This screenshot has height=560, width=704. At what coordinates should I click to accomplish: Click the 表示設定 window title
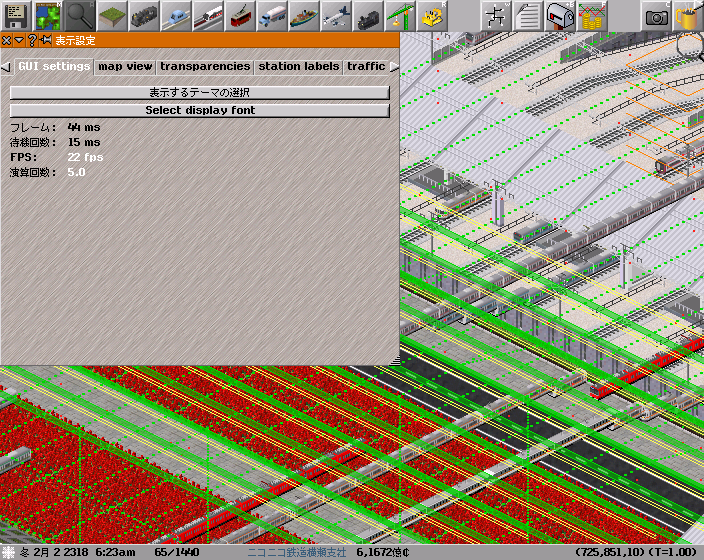click(x=75, y=40)
